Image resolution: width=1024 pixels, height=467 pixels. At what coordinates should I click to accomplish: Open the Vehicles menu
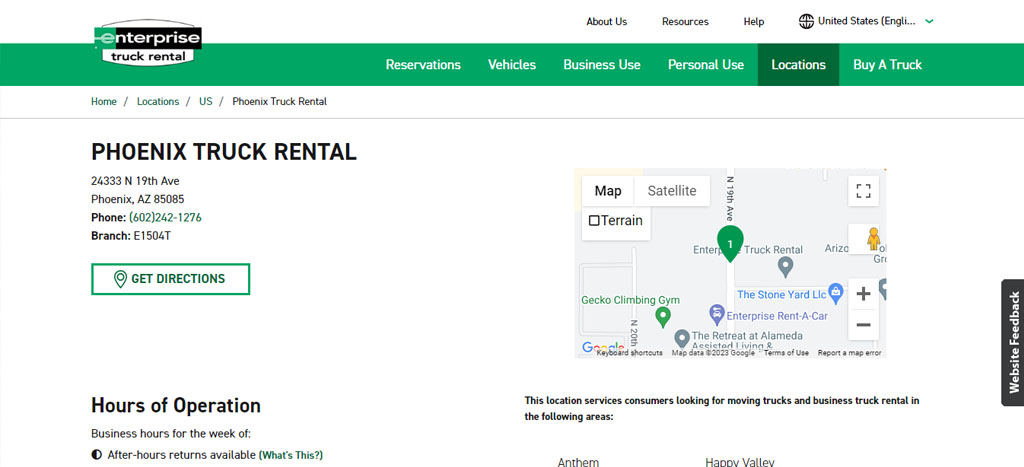point(512,65)
